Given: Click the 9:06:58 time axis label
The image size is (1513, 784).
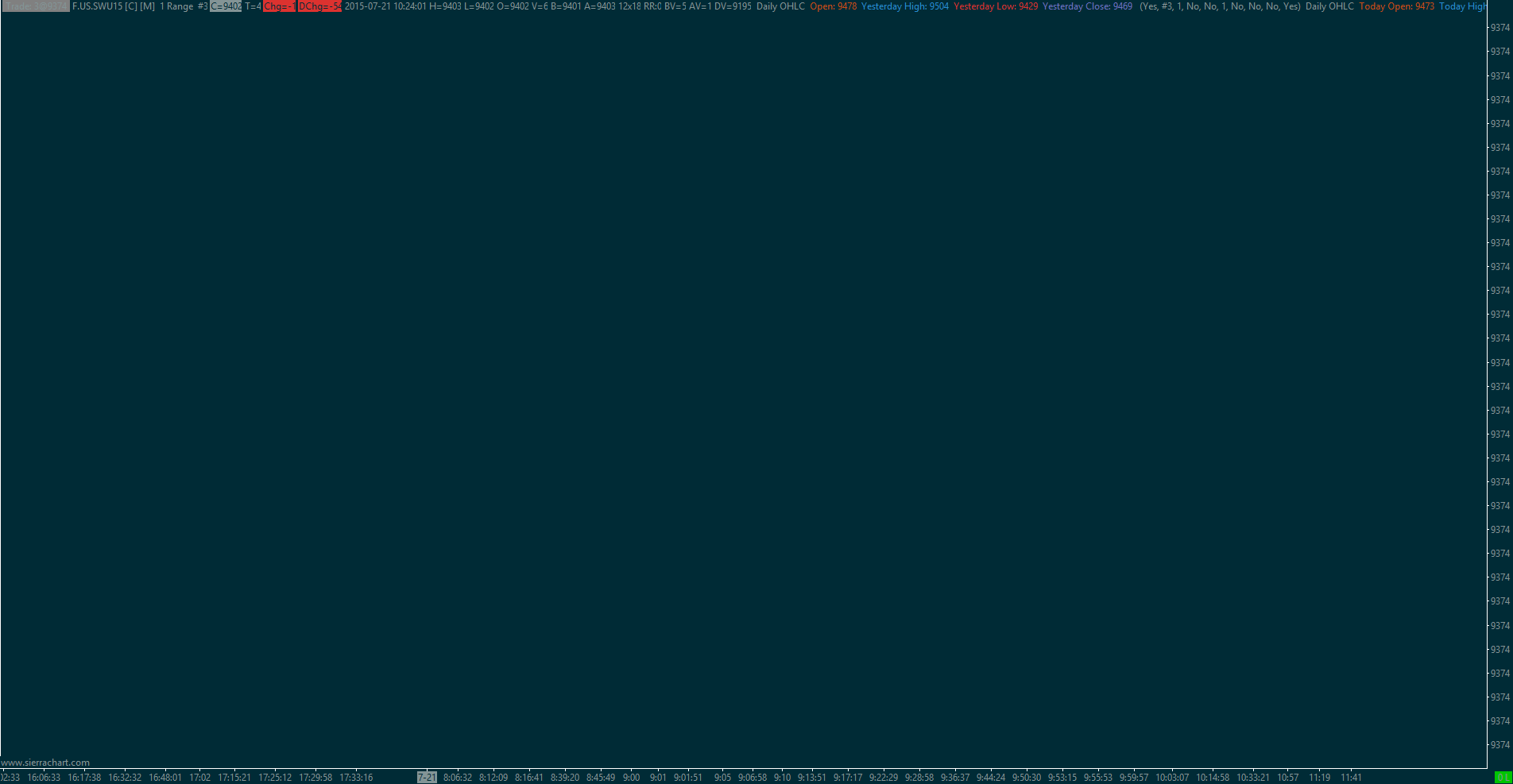Looking at the screenshot, I should pyautogui.click(x=753, y=778).
